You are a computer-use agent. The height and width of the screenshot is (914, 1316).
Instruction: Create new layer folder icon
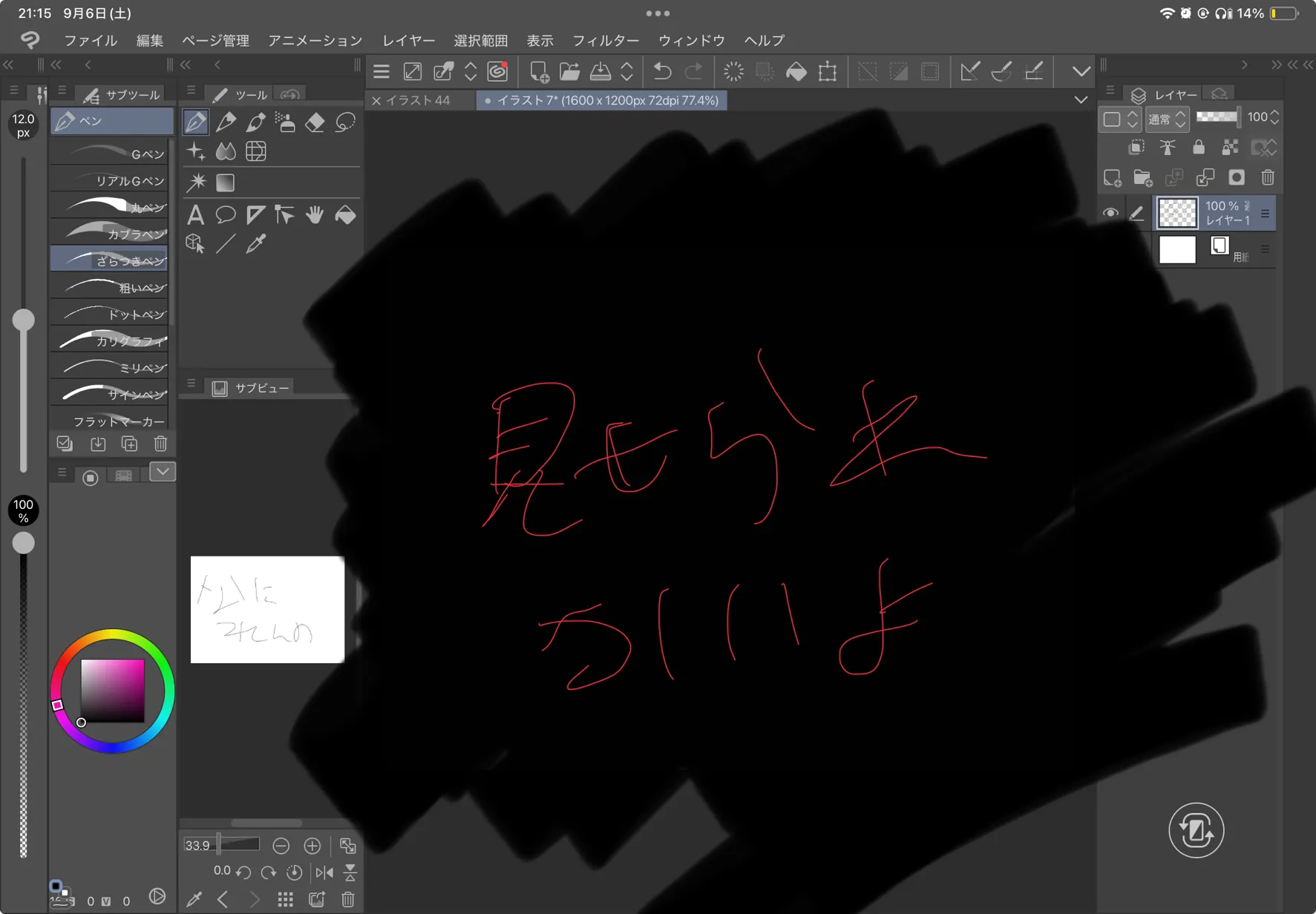(1143, 177)
